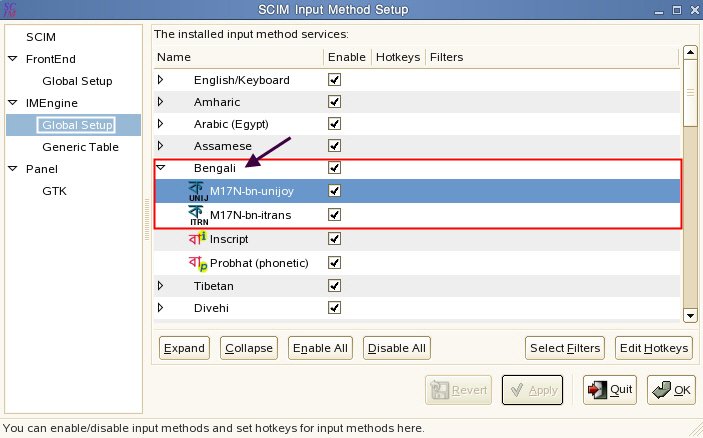Select the M17N-bn-itrans row label
The width and height of the screenshot is (703, 438).
(x=250, y=215)
